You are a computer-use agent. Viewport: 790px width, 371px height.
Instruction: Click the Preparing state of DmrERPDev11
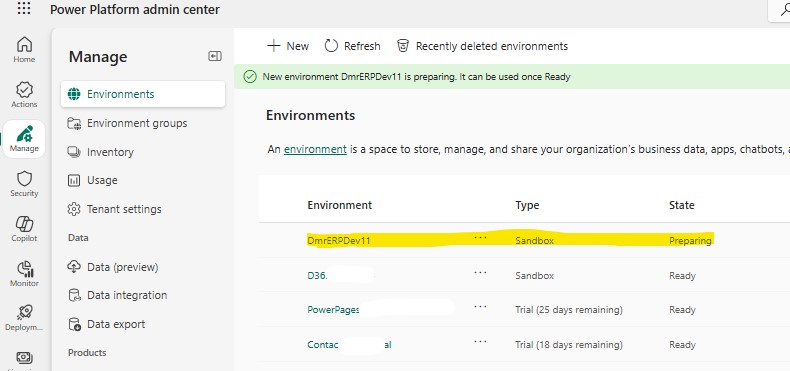tap(690, 240)
